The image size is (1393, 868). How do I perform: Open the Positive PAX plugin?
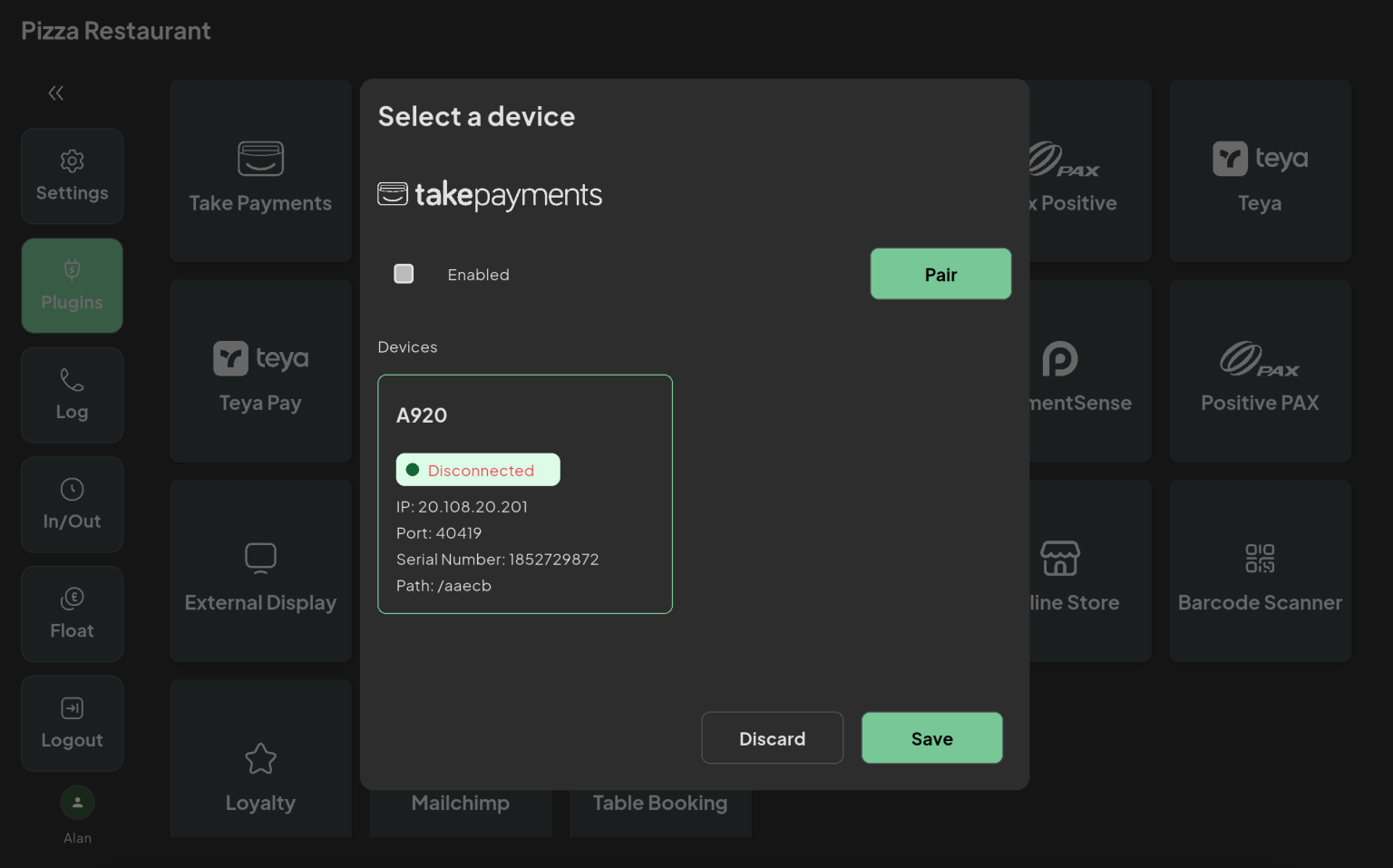[x=1260, y=371]
